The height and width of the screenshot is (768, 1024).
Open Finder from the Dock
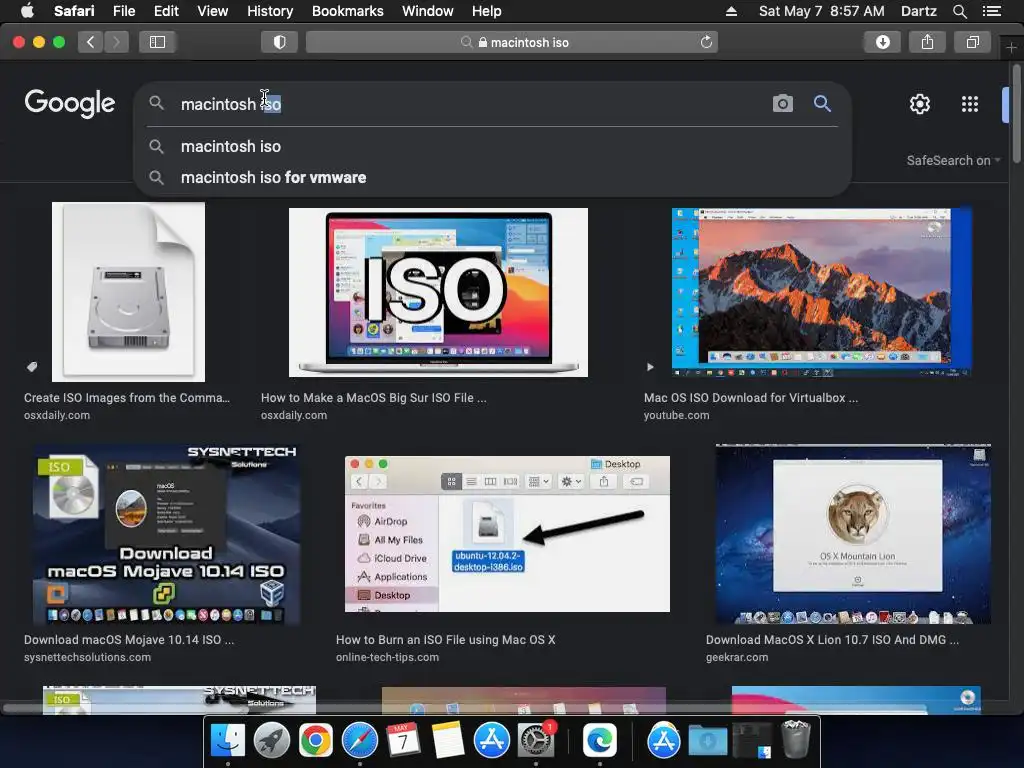pos(228,741)
